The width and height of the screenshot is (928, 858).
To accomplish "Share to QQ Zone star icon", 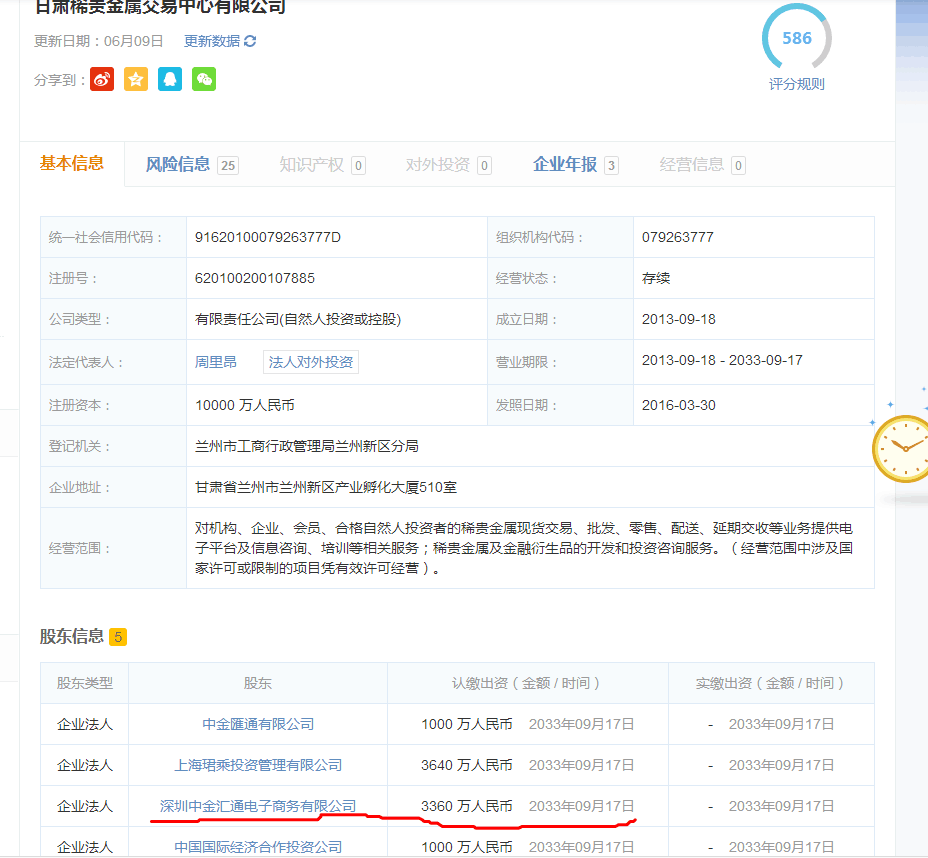I will 136,79.
